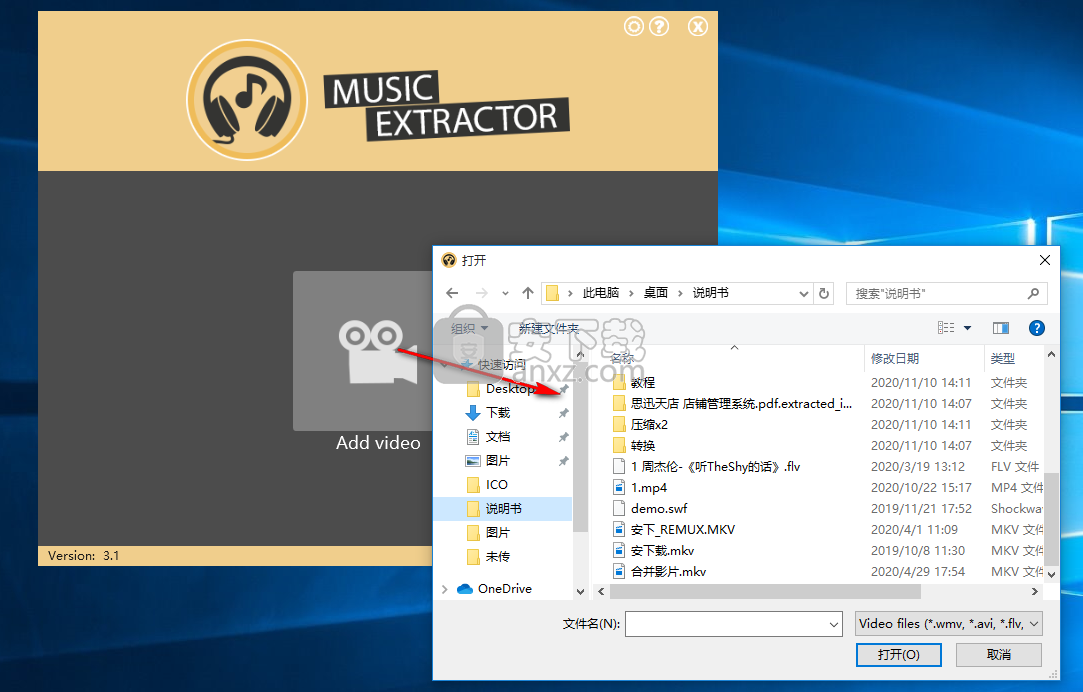The image size is (1083, 692).
Task: Click the 下载 arrow icon
Action: pos(473,413)
